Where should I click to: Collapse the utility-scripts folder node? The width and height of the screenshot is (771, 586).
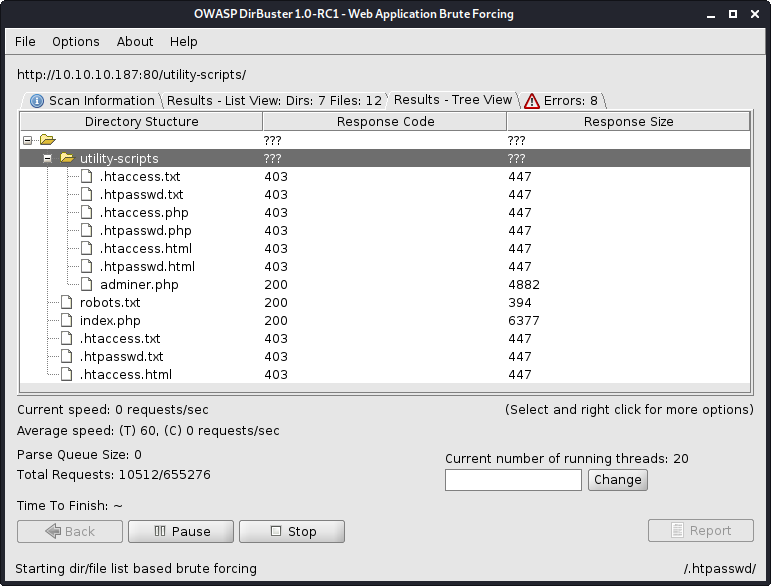point(47,159)
